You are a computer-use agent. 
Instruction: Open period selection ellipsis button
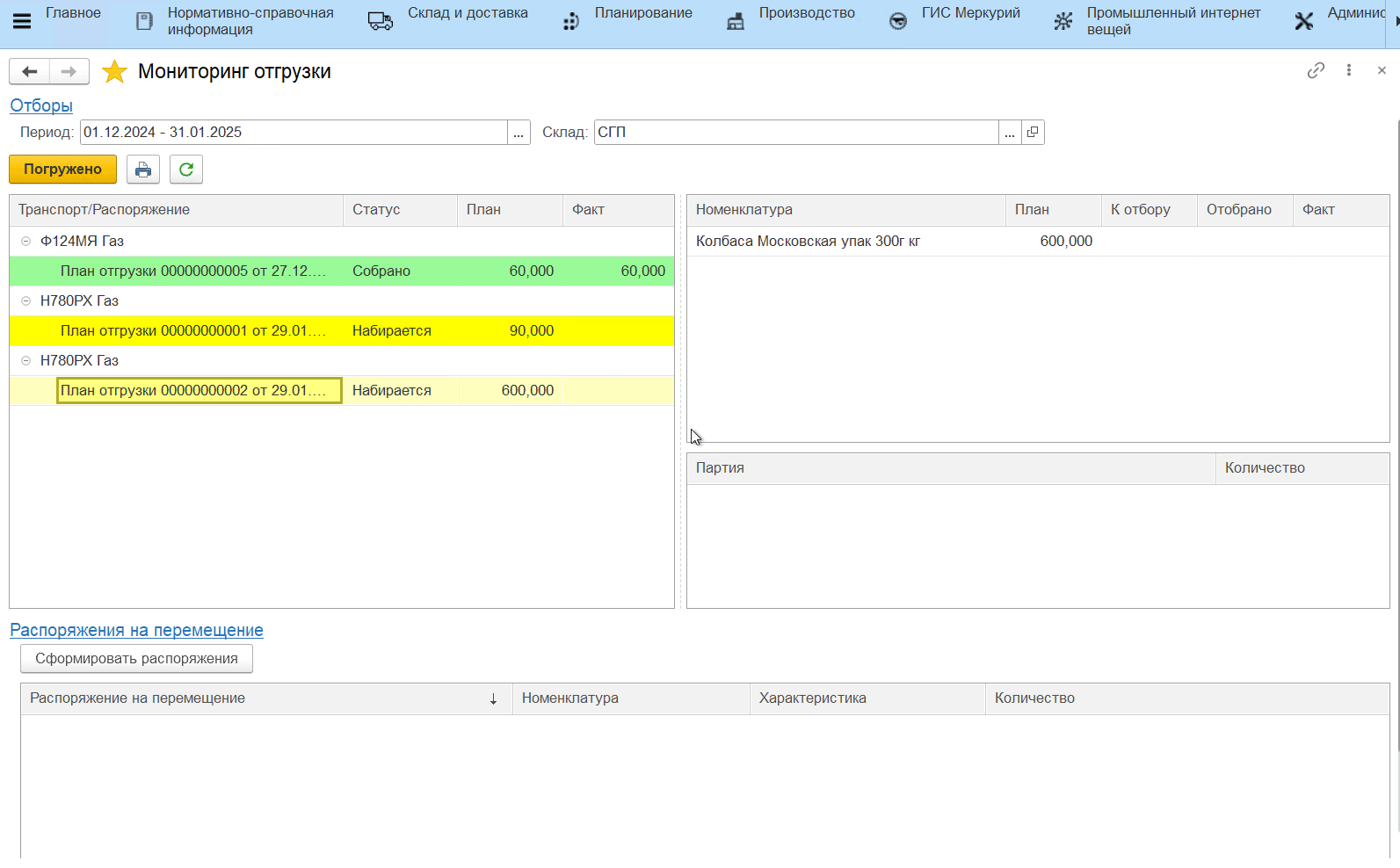point(519,133)
